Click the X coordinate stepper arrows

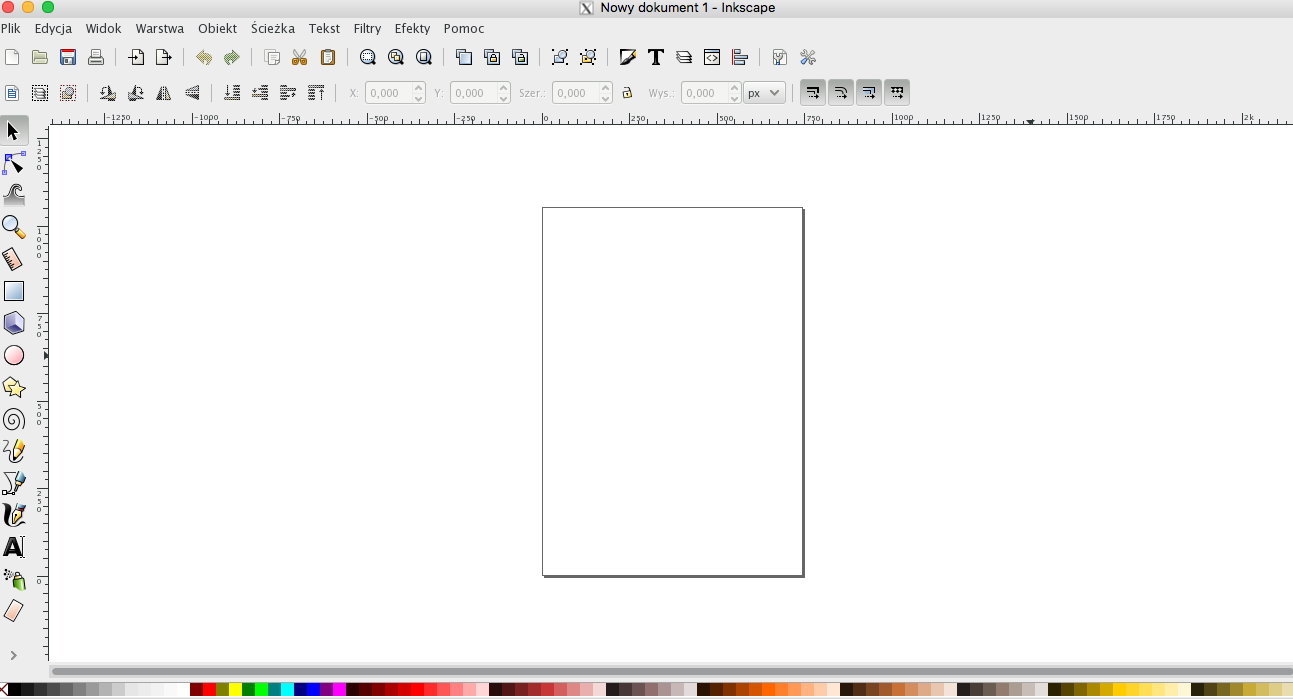pos(419,93)
